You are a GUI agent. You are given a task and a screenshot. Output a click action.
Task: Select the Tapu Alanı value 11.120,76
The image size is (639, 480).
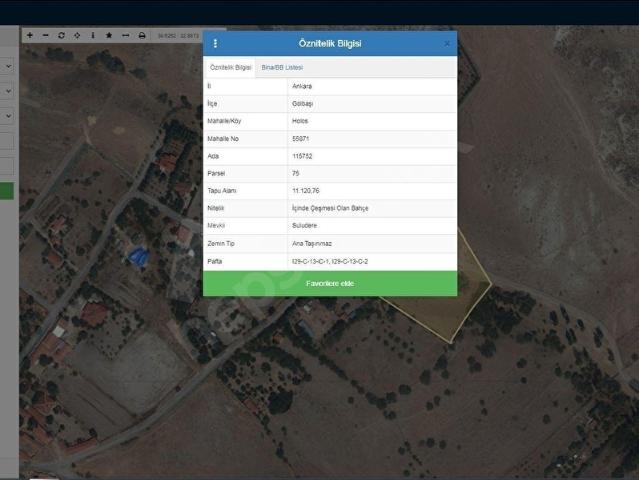click(306, 191)
